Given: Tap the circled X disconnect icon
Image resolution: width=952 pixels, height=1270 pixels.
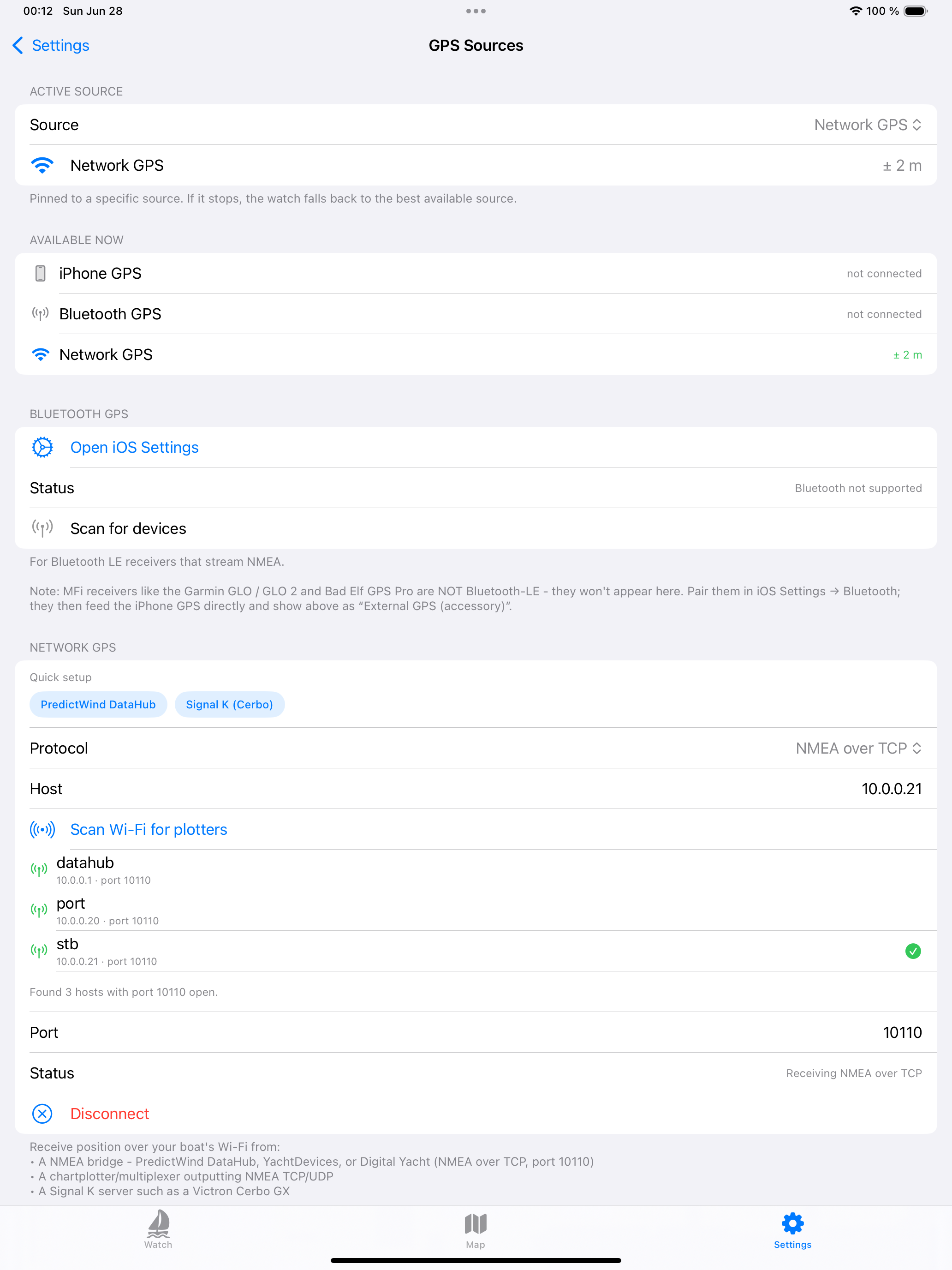Looking at the screenshot, I should [x=42, y=1113].
